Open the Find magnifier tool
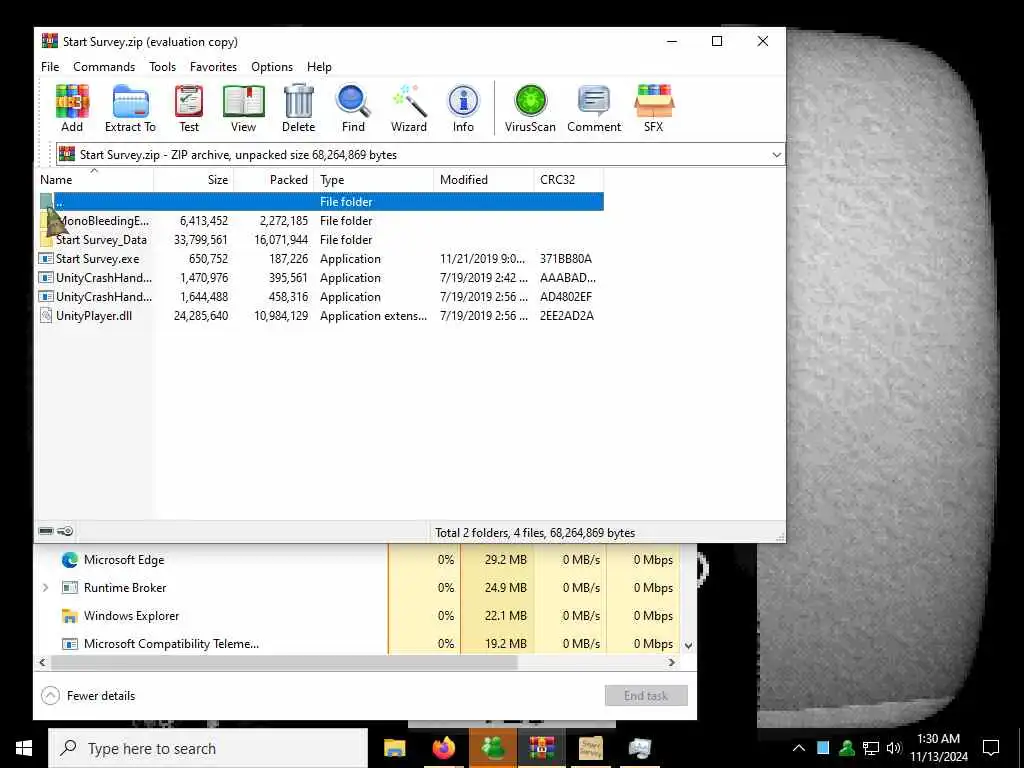The height and width of the screenshot is (768, 1024). (x=353, y=108)
